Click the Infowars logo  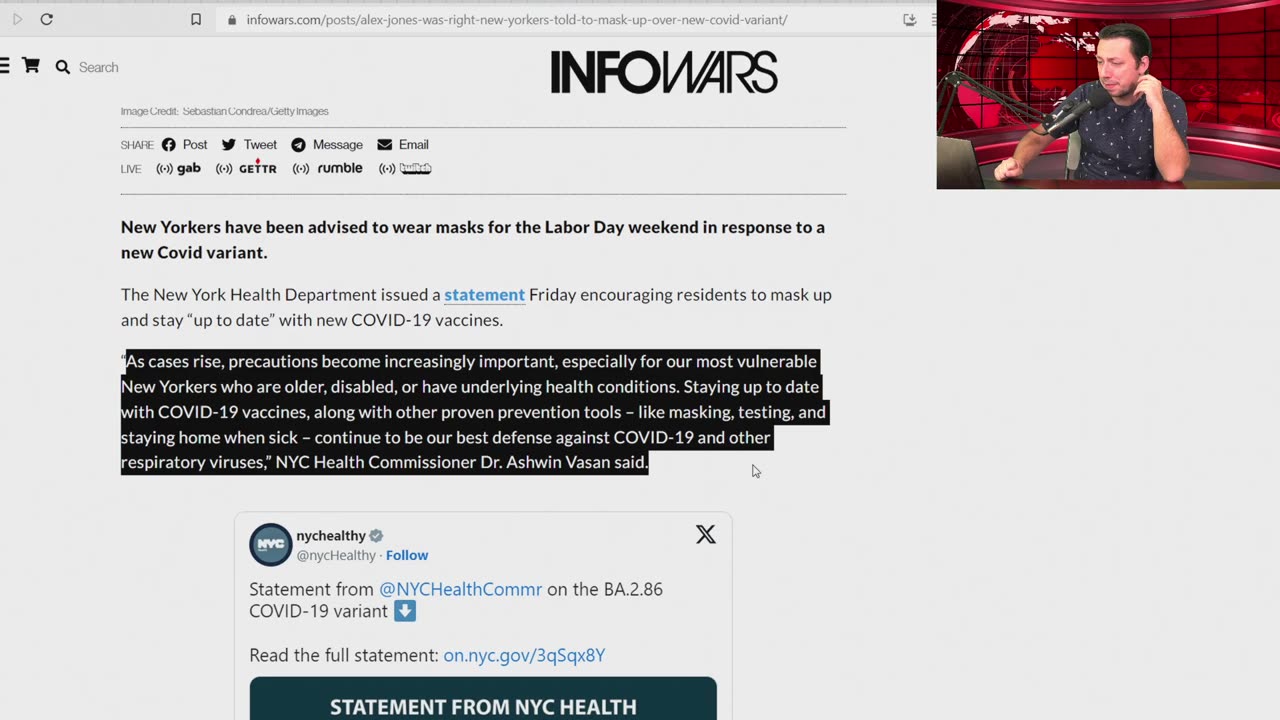click(664, 72)
